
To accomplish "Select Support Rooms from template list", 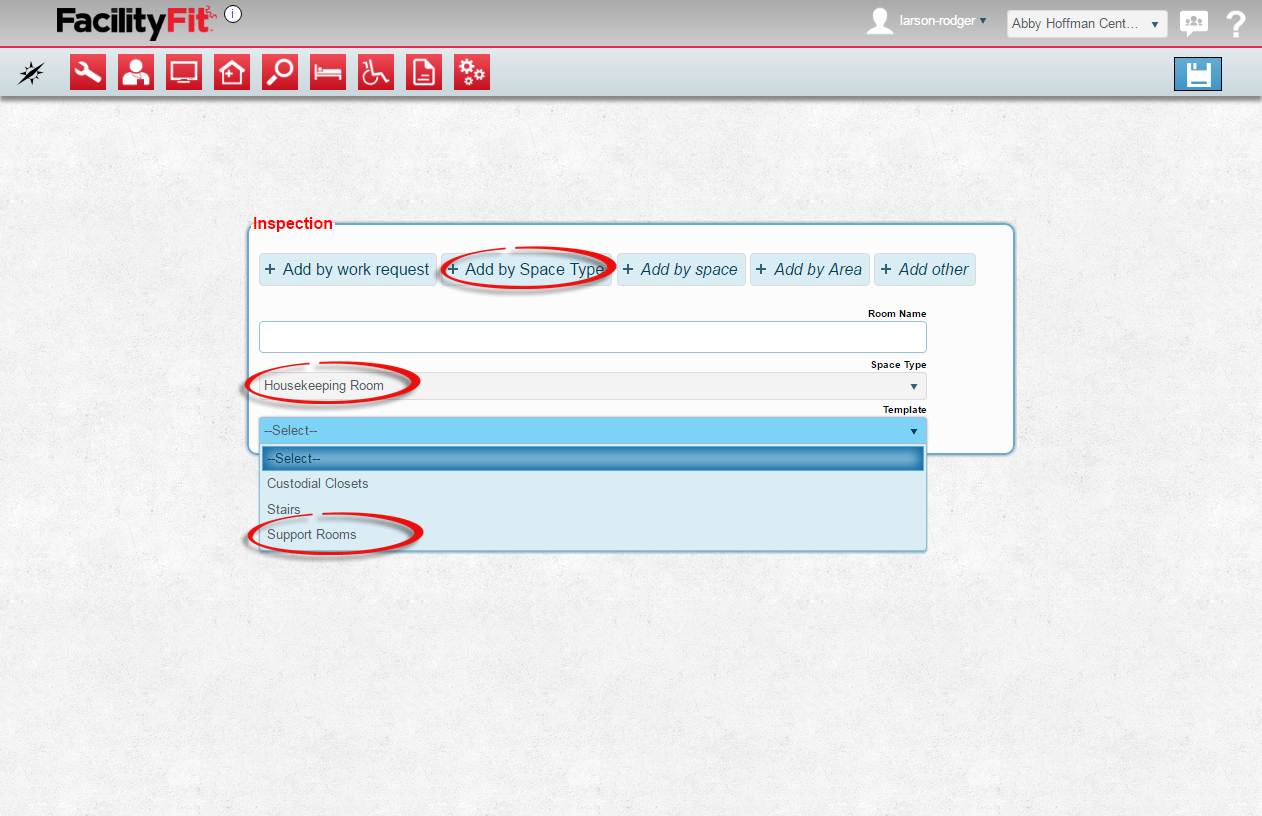I will pyautogui.click(x=312, y=535).
